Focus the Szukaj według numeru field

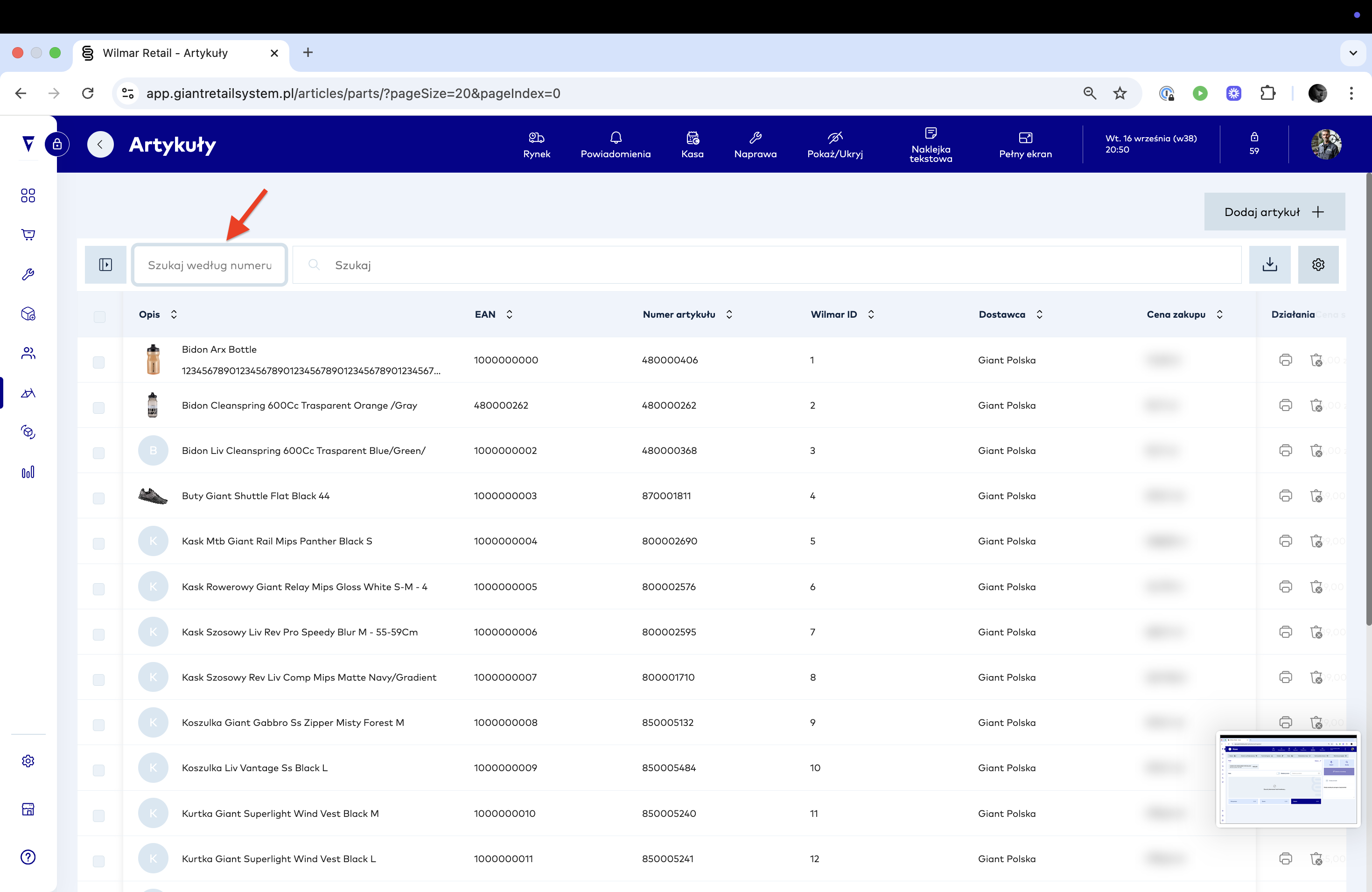click(x=210, y=265)
